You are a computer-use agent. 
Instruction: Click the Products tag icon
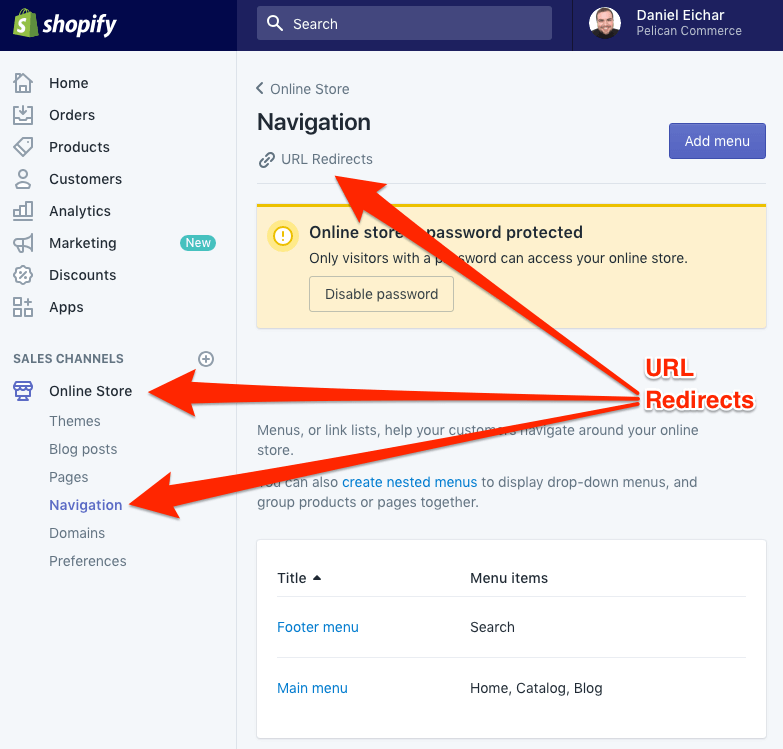click(23, 147)
